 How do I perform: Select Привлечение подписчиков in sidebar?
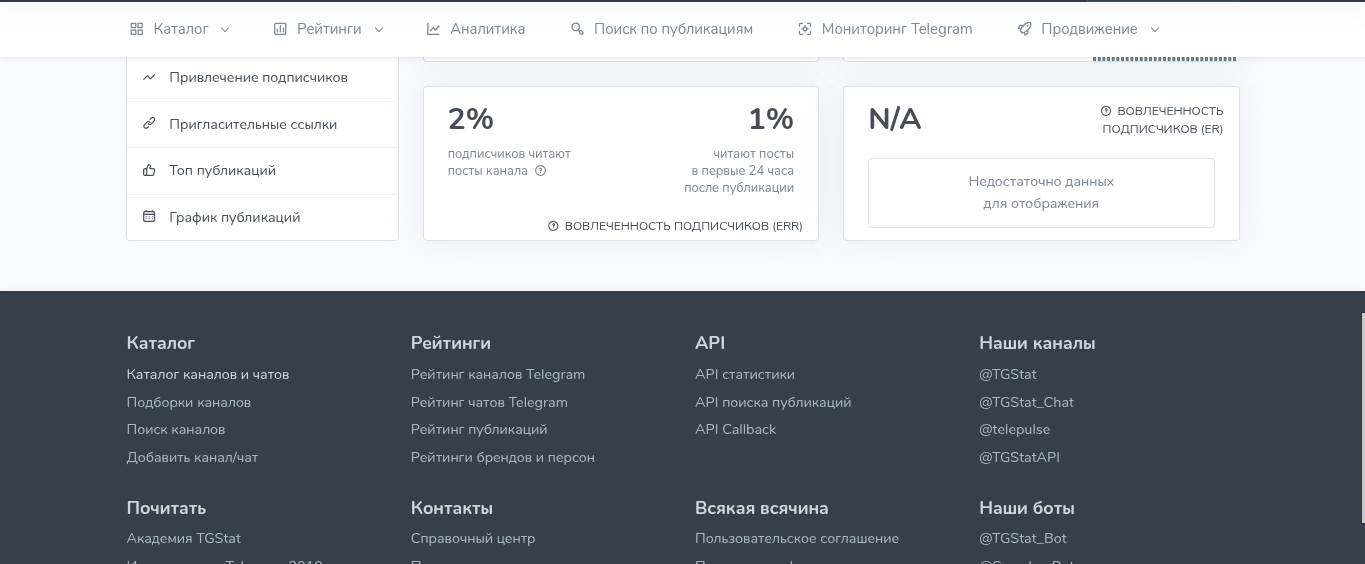tap(262, 78)
